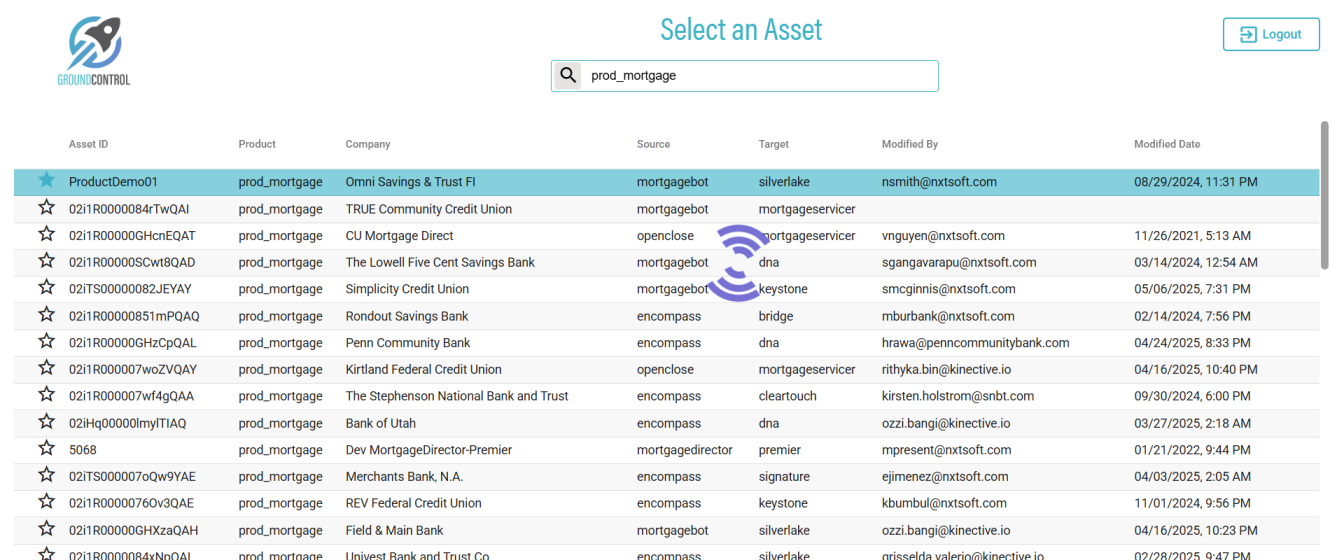Toggle favorite star for CU Mortgage Direct

(x=46, y=235)
